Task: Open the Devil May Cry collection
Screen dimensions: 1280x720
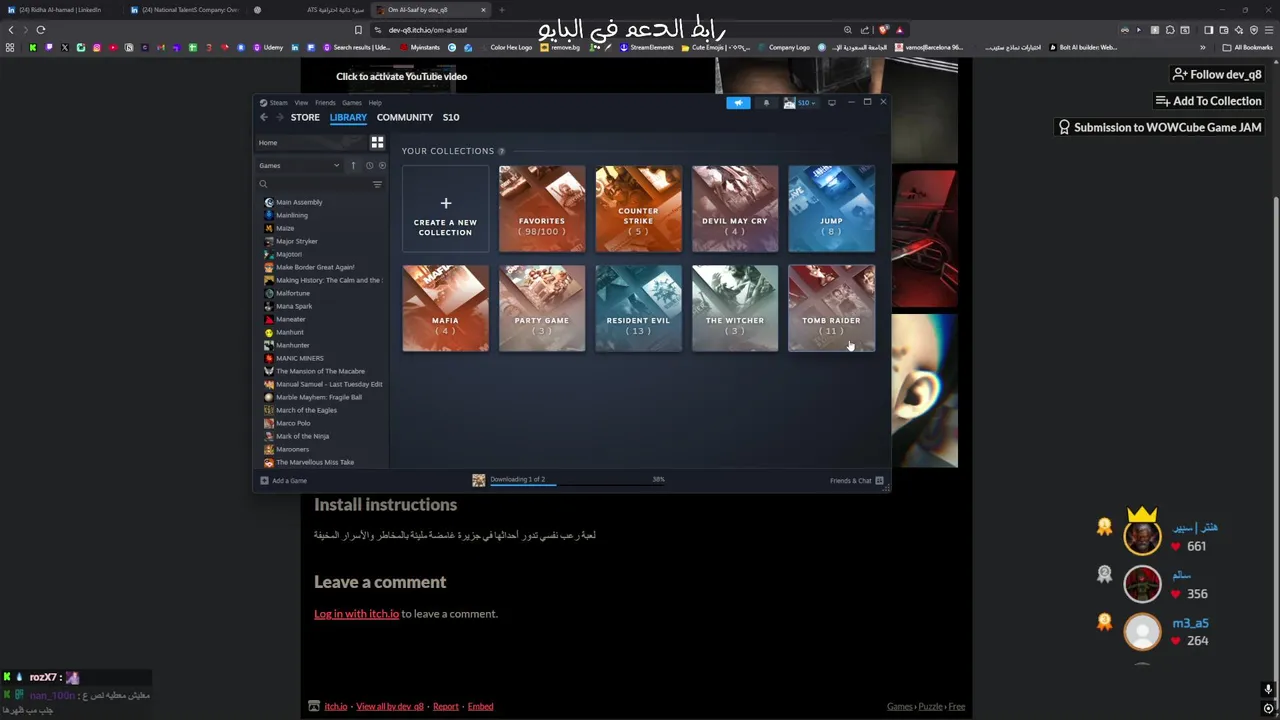Action: (x=735, y=209)
